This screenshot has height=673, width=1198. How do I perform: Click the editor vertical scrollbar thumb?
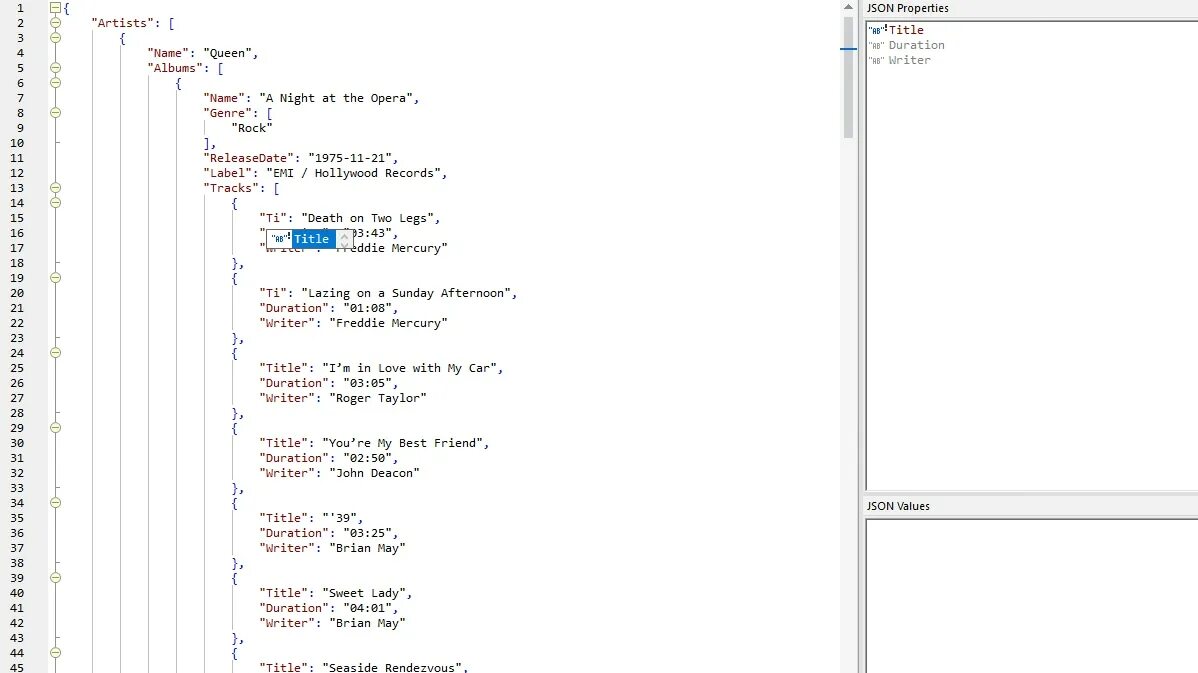coord(848,77)
